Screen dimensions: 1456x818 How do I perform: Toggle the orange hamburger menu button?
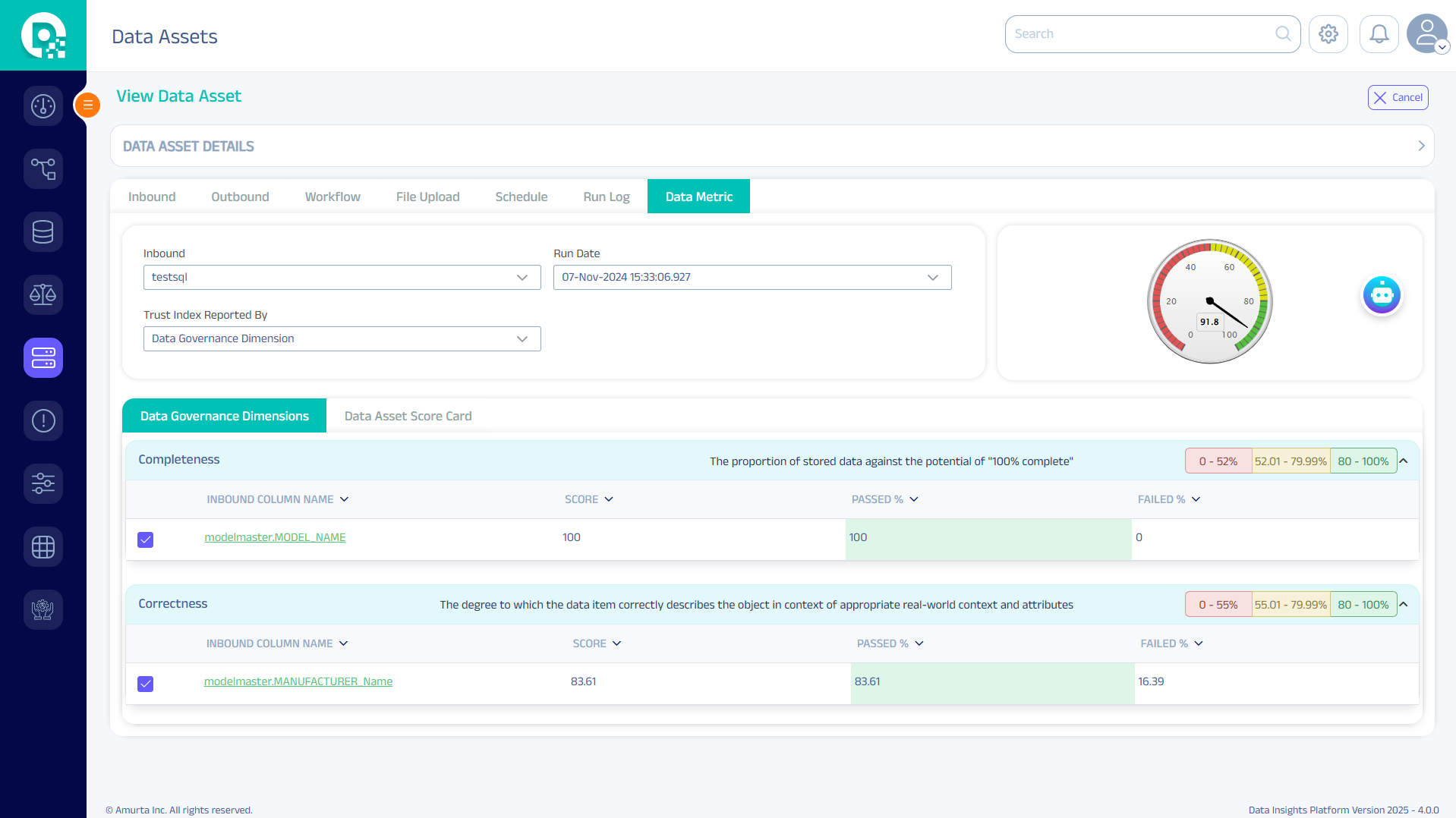(x=88, y=105)
